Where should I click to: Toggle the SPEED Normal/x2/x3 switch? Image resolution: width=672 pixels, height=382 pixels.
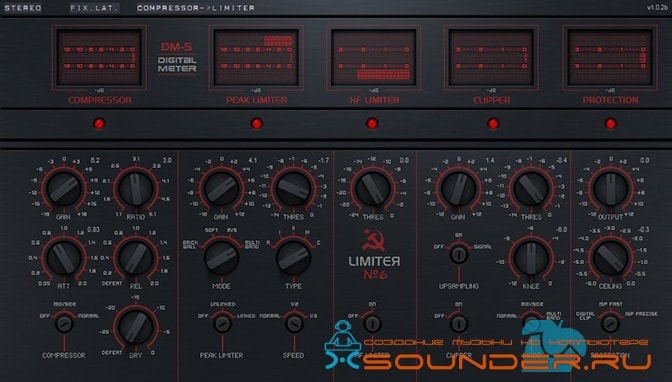pyautogui.click(x=294, y=323)
